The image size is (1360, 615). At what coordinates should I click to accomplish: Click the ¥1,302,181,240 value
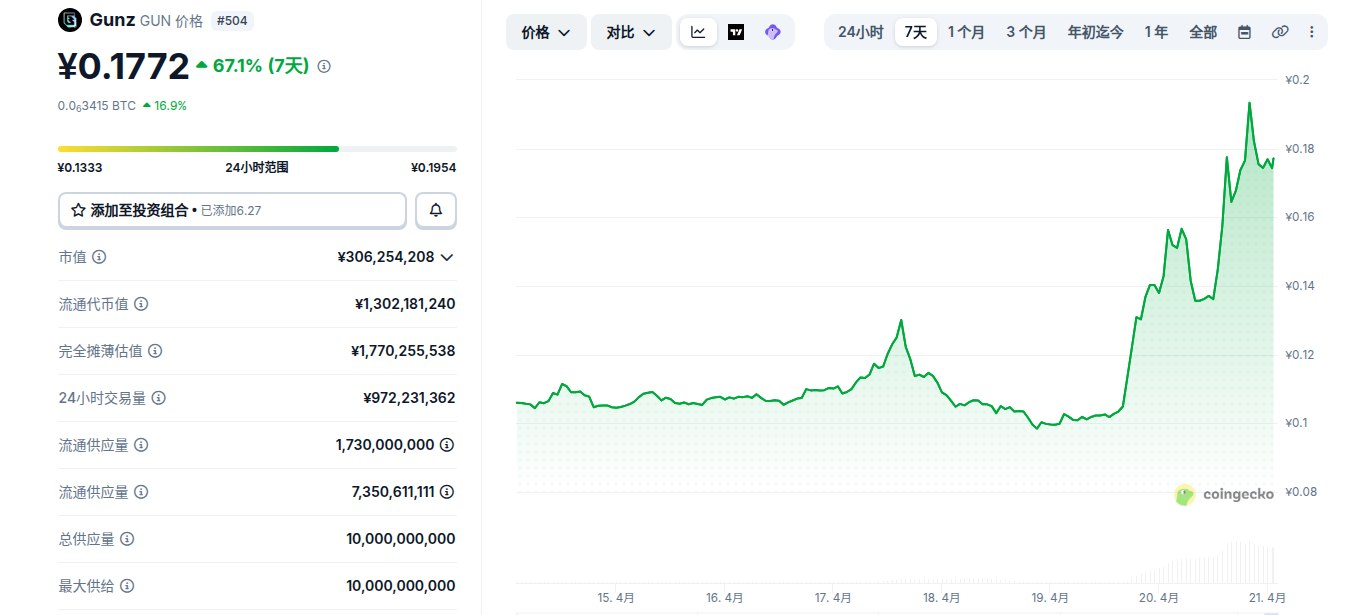pyautogui.click(x=405, y=304)
